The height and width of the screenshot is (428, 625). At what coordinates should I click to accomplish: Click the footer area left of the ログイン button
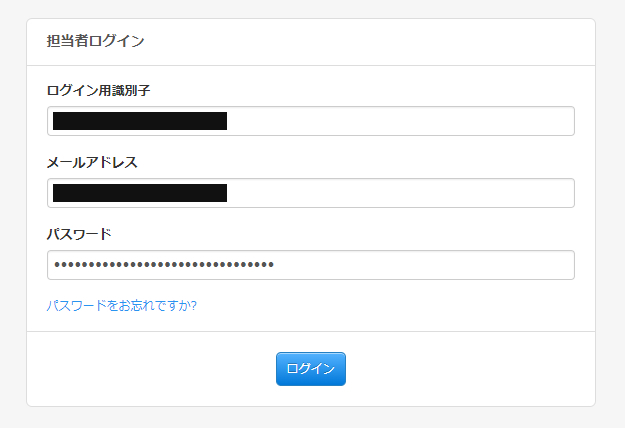(x=150, y=368)
